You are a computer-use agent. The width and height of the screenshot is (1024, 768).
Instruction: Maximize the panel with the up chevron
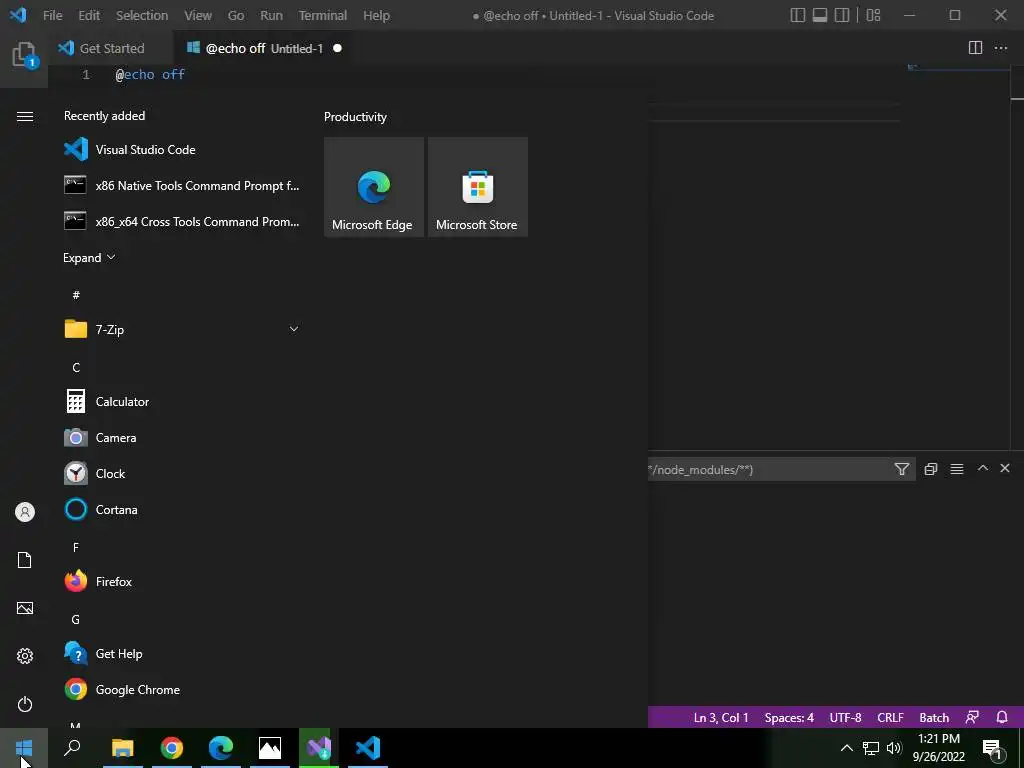982,468
